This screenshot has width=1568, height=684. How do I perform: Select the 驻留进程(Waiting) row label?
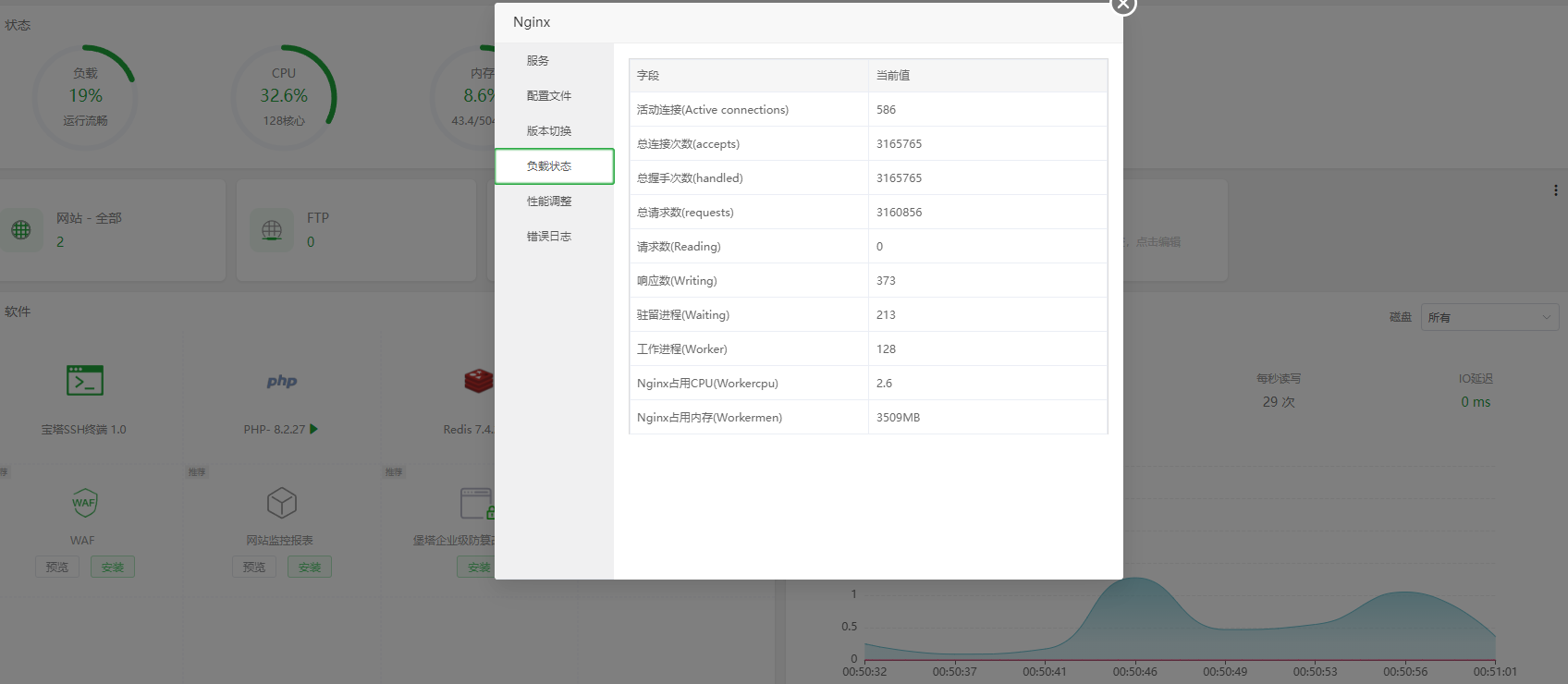683,315
